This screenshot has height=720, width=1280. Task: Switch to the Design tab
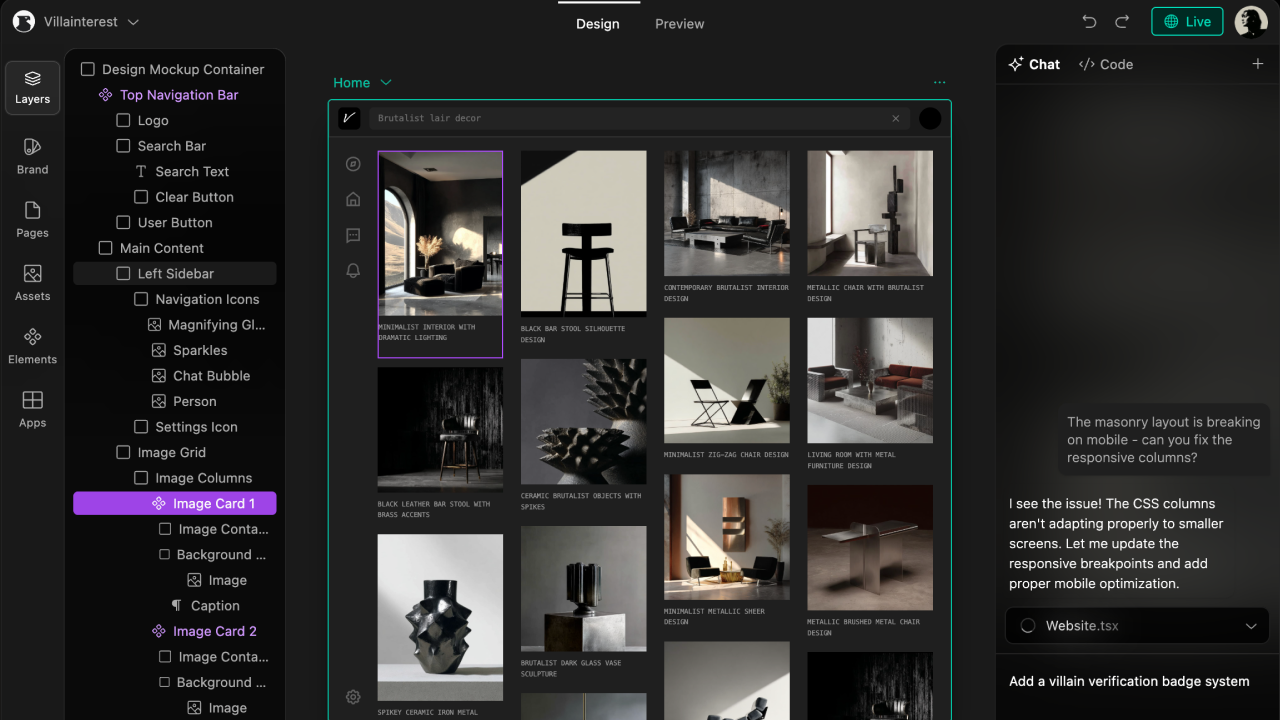pos(597,23)
